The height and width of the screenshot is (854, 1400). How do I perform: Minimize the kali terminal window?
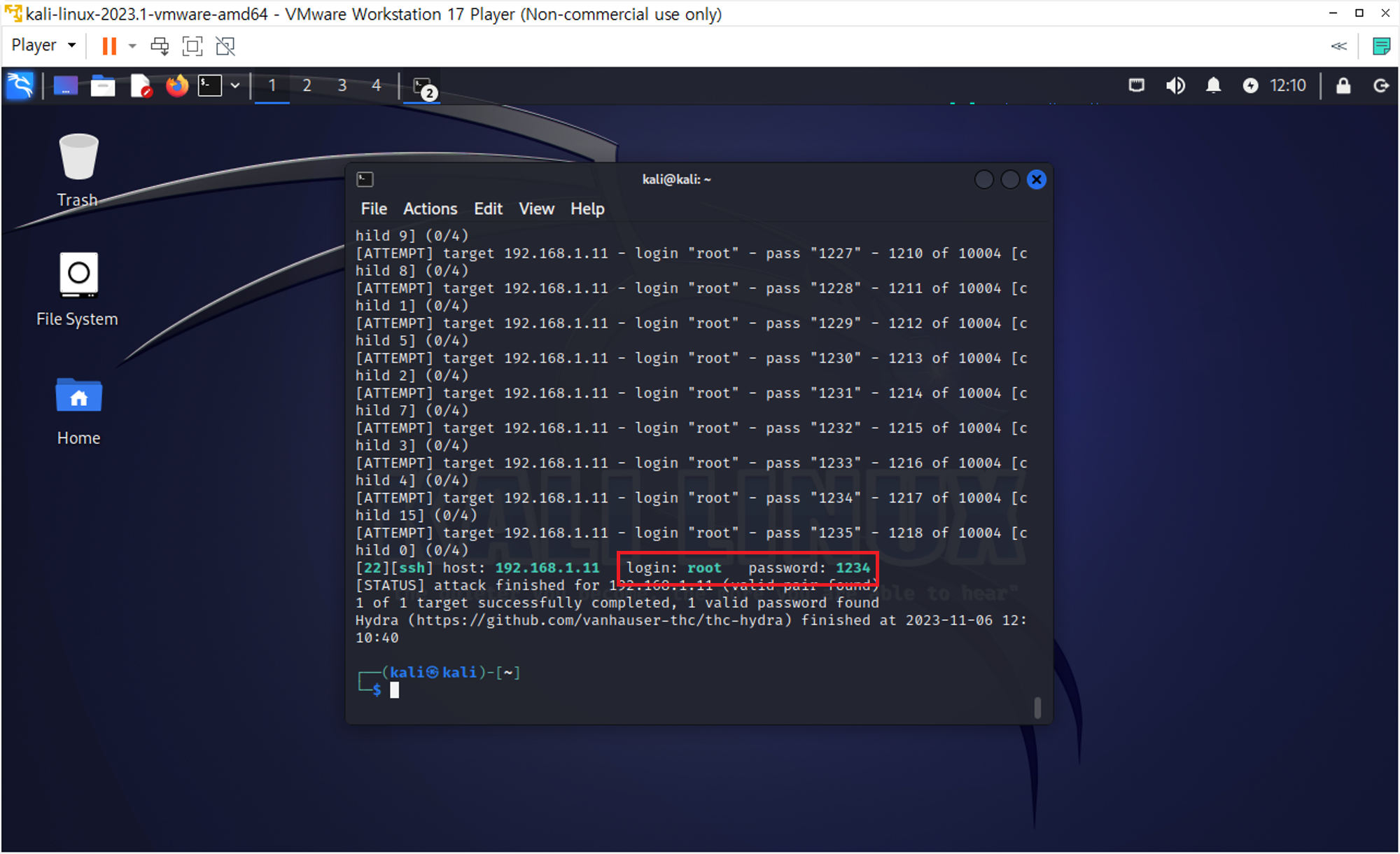984,180
